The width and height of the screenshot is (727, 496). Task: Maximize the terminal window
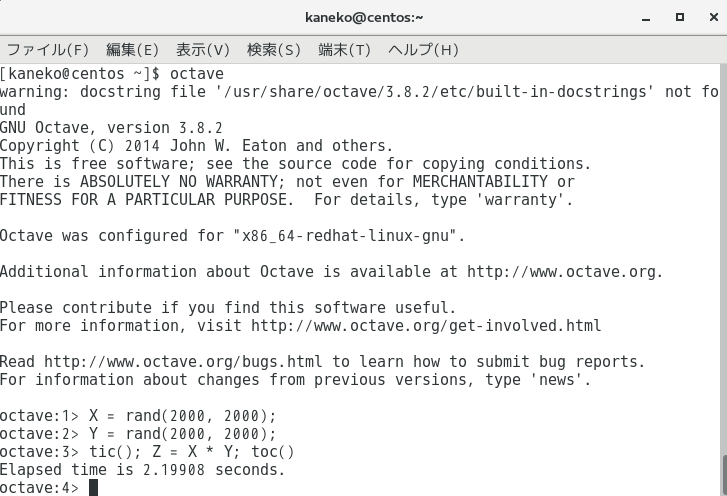click(x=680, y=17)
